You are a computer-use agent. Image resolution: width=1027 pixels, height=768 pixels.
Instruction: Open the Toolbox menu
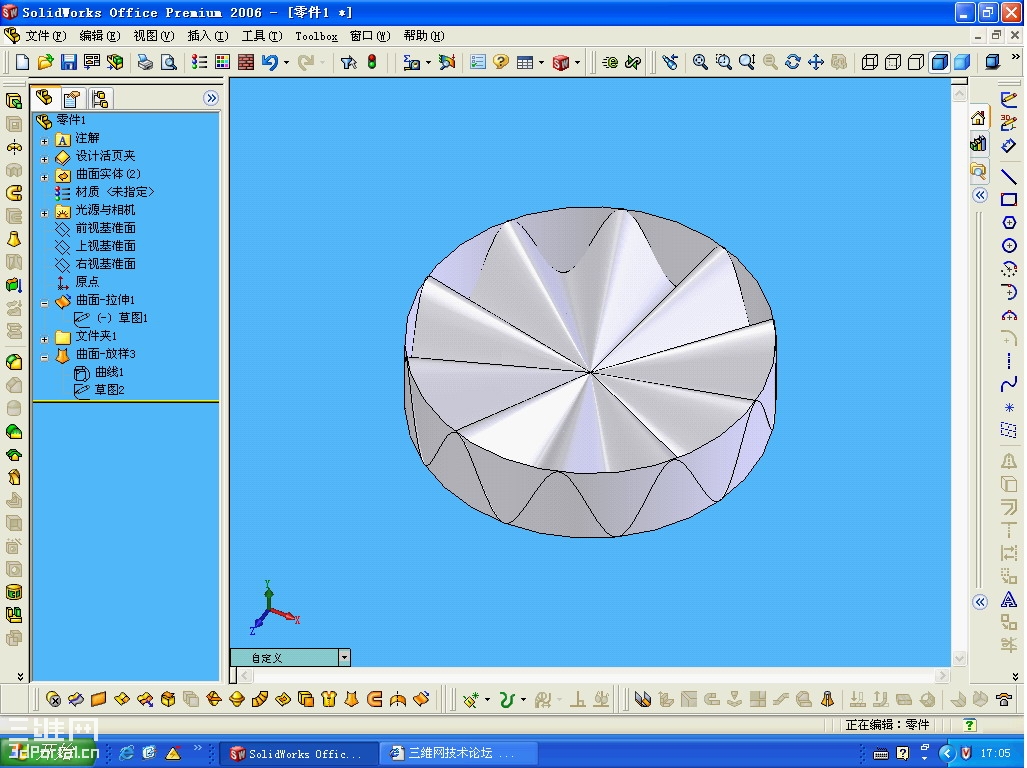[x=316, y=36]
